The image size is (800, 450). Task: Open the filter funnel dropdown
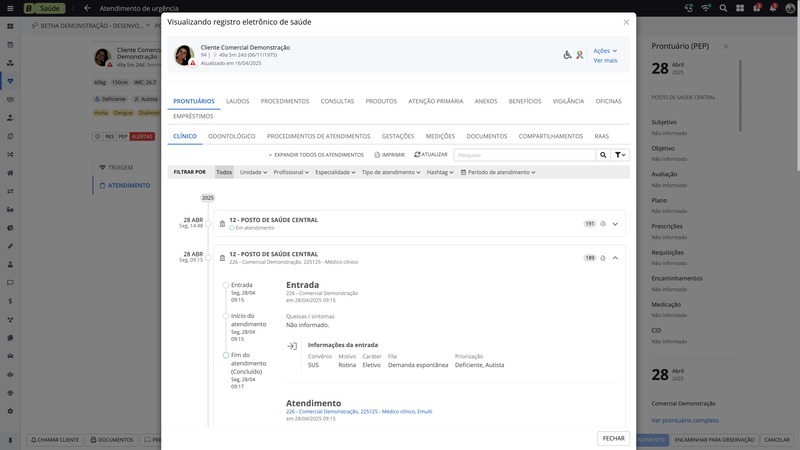(621, 155)
